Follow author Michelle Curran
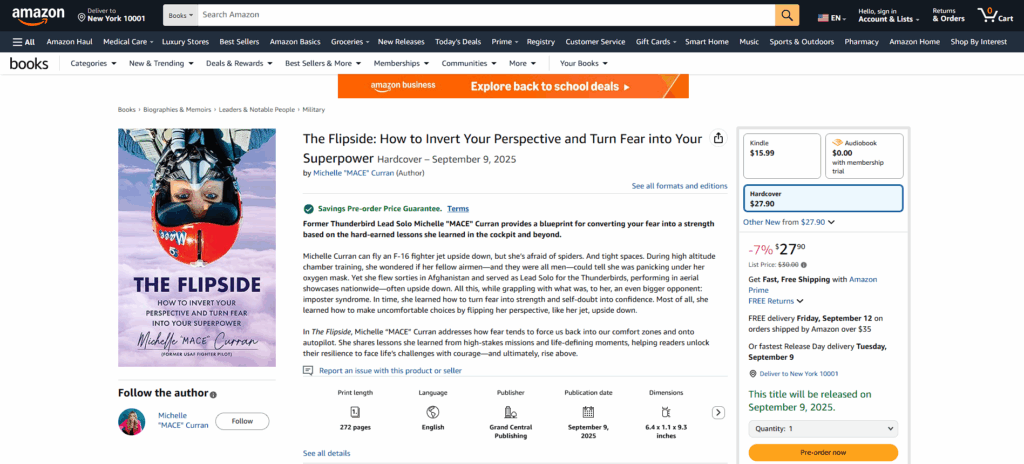The width and height of the screenshot is (1024, 464). (x=242, y=421)
